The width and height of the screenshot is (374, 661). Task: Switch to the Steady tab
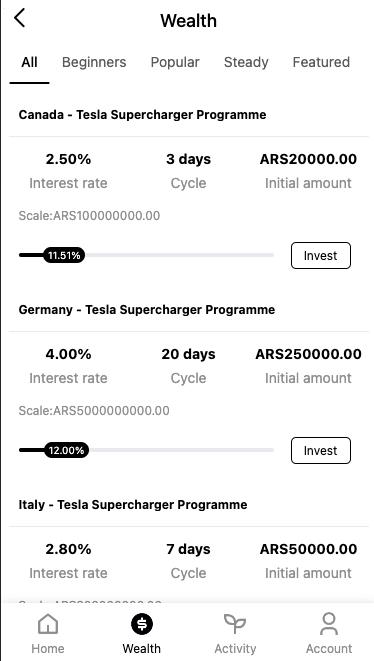pos(246,62)
